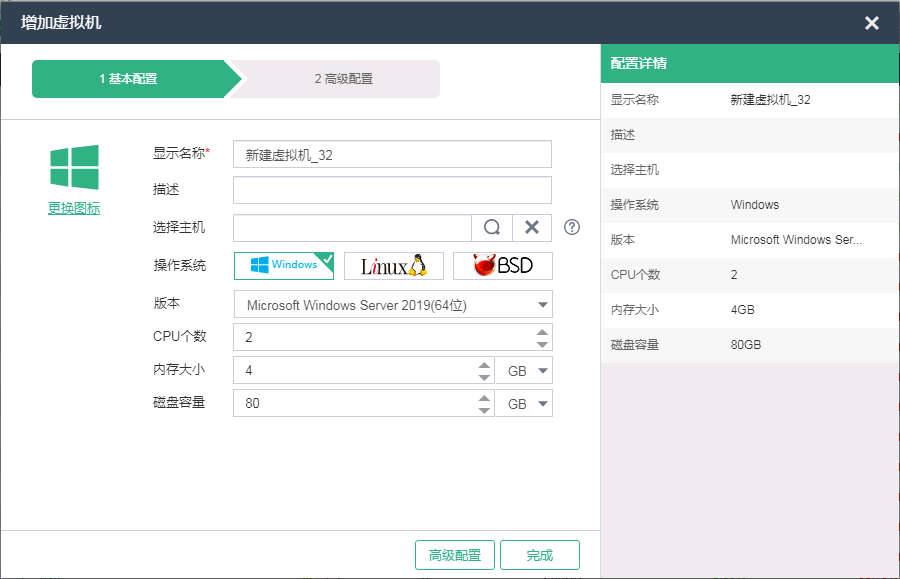Switch to step 1 基本配置 tab
Viewport: 900px width, 579px height.
pyautogui.click(x=130, y=79)
